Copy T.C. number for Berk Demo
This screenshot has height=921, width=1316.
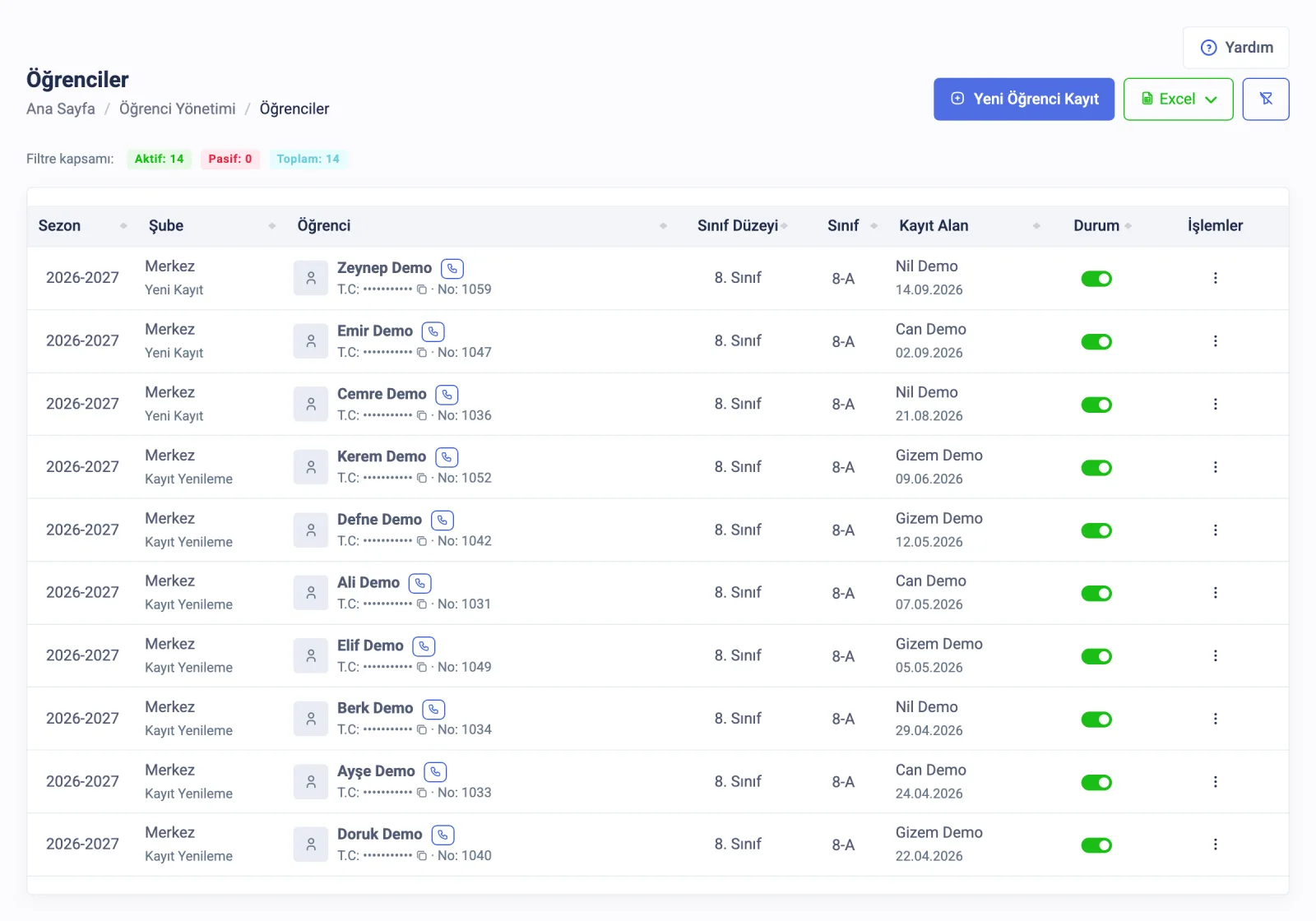[x=422, y=730]
